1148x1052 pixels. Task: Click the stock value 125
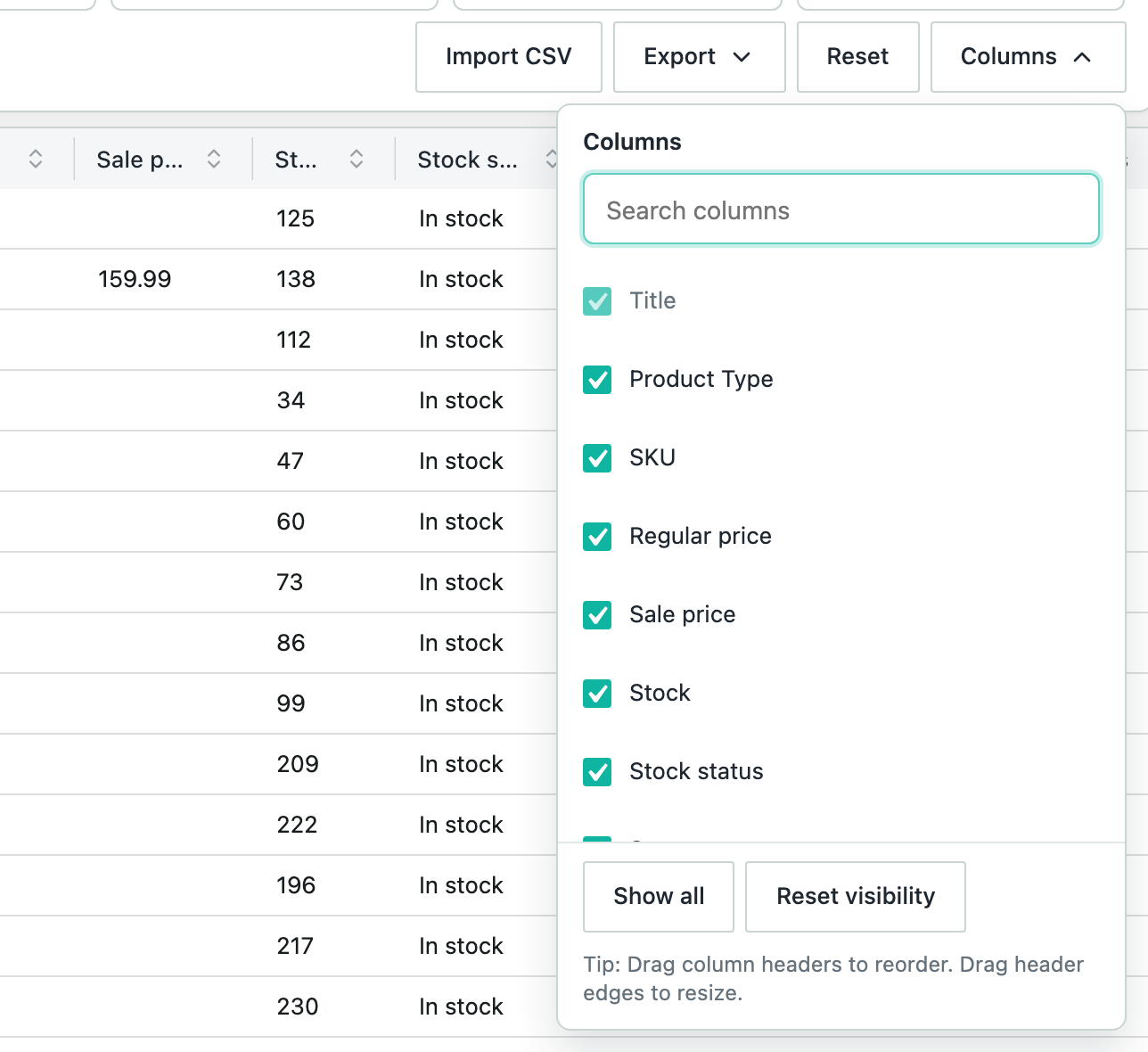pos(295,218)
